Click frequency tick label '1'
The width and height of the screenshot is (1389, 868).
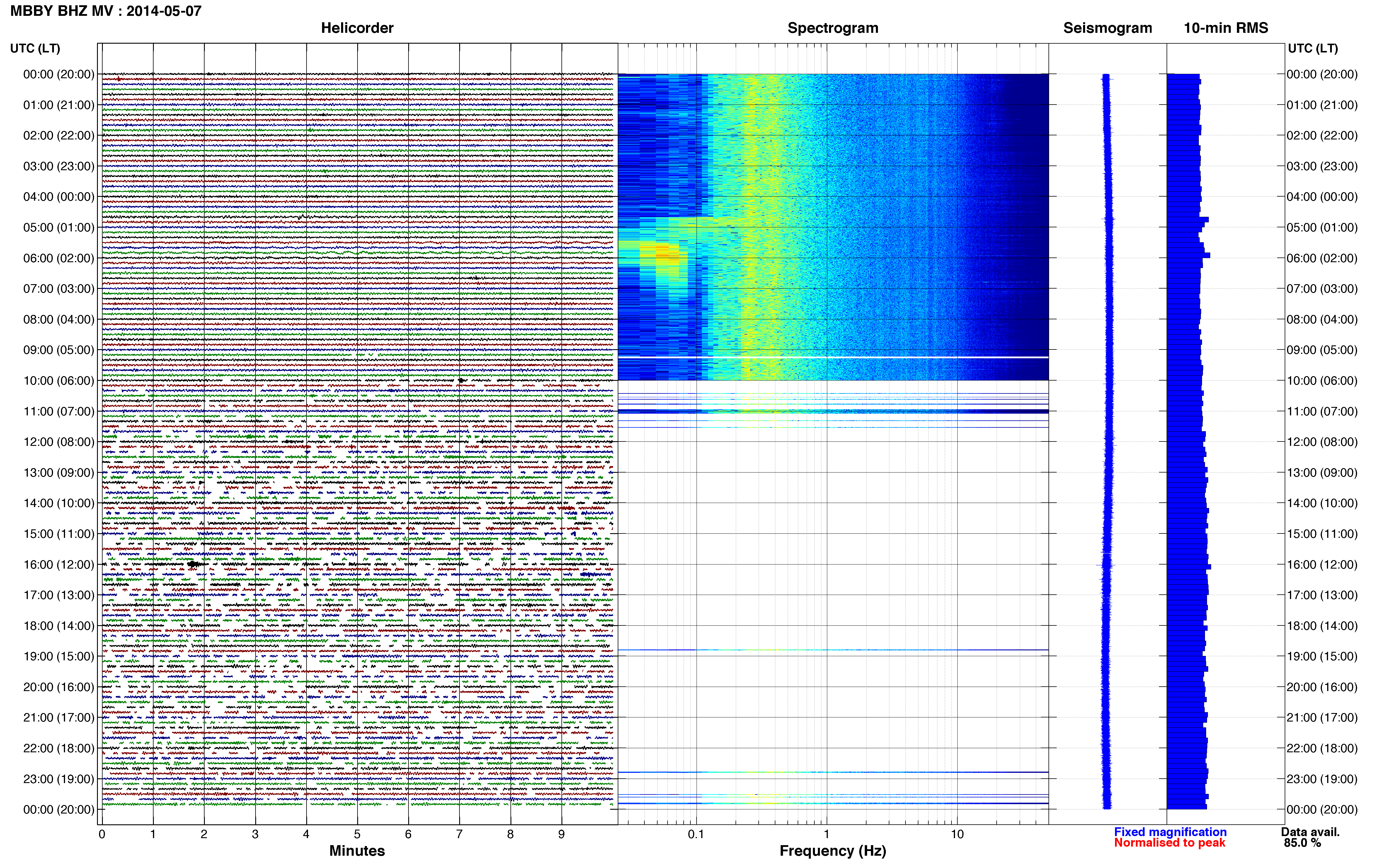point(826,834)
